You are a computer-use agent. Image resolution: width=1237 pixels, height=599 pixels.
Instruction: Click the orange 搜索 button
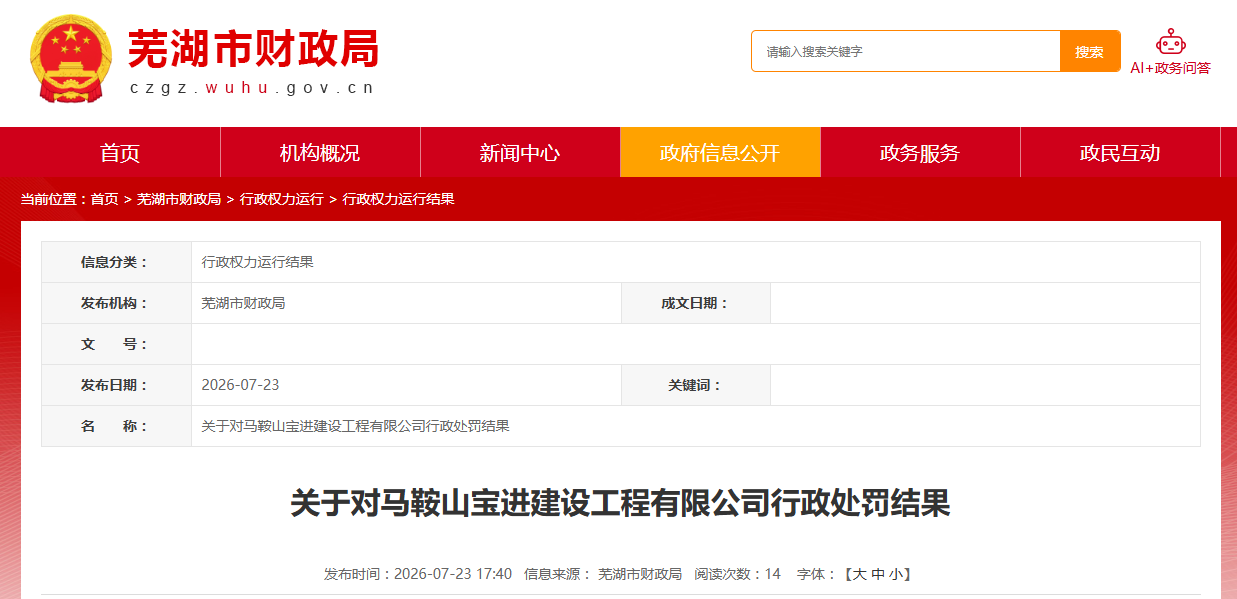pos(1090,51)
